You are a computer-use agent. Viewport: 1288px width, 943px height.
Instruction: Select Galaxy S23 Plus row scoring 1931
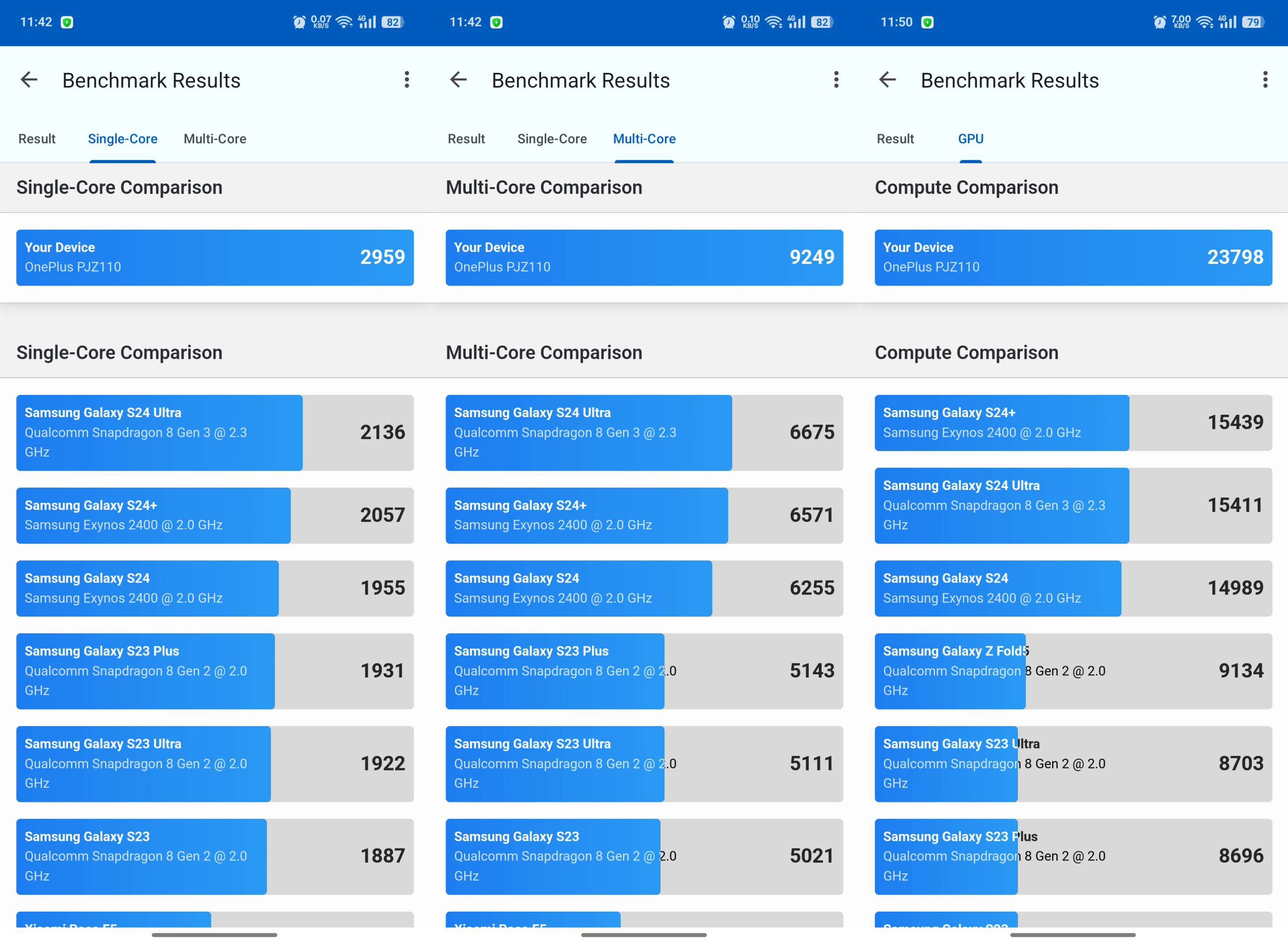click(x=215, y=671)
